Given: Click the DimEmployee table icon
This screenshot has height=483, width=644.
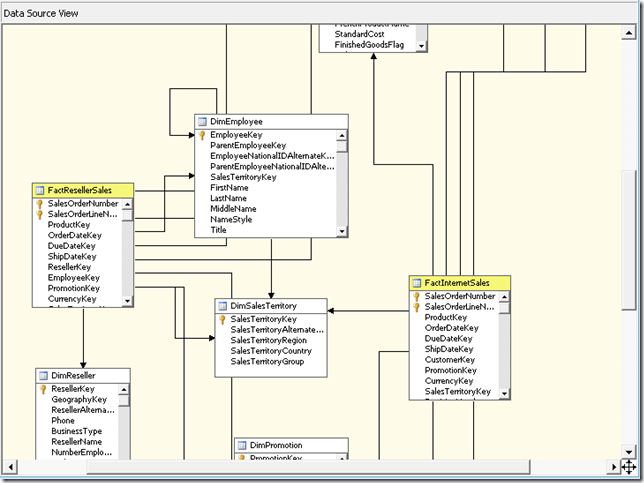Looking at the screenshot, I should 202,122.
